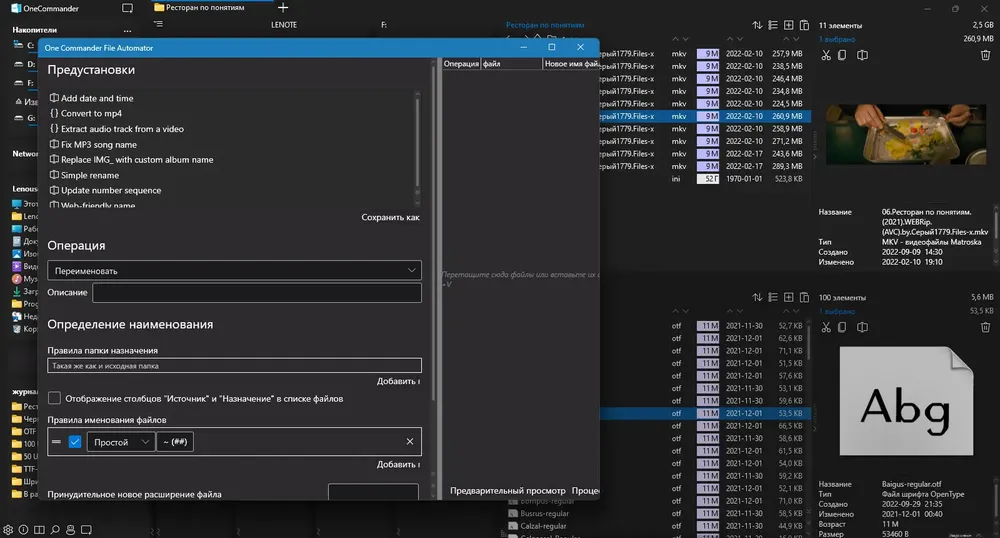
Task: Open a new tab with plus icon
Action: coord(283,8)
